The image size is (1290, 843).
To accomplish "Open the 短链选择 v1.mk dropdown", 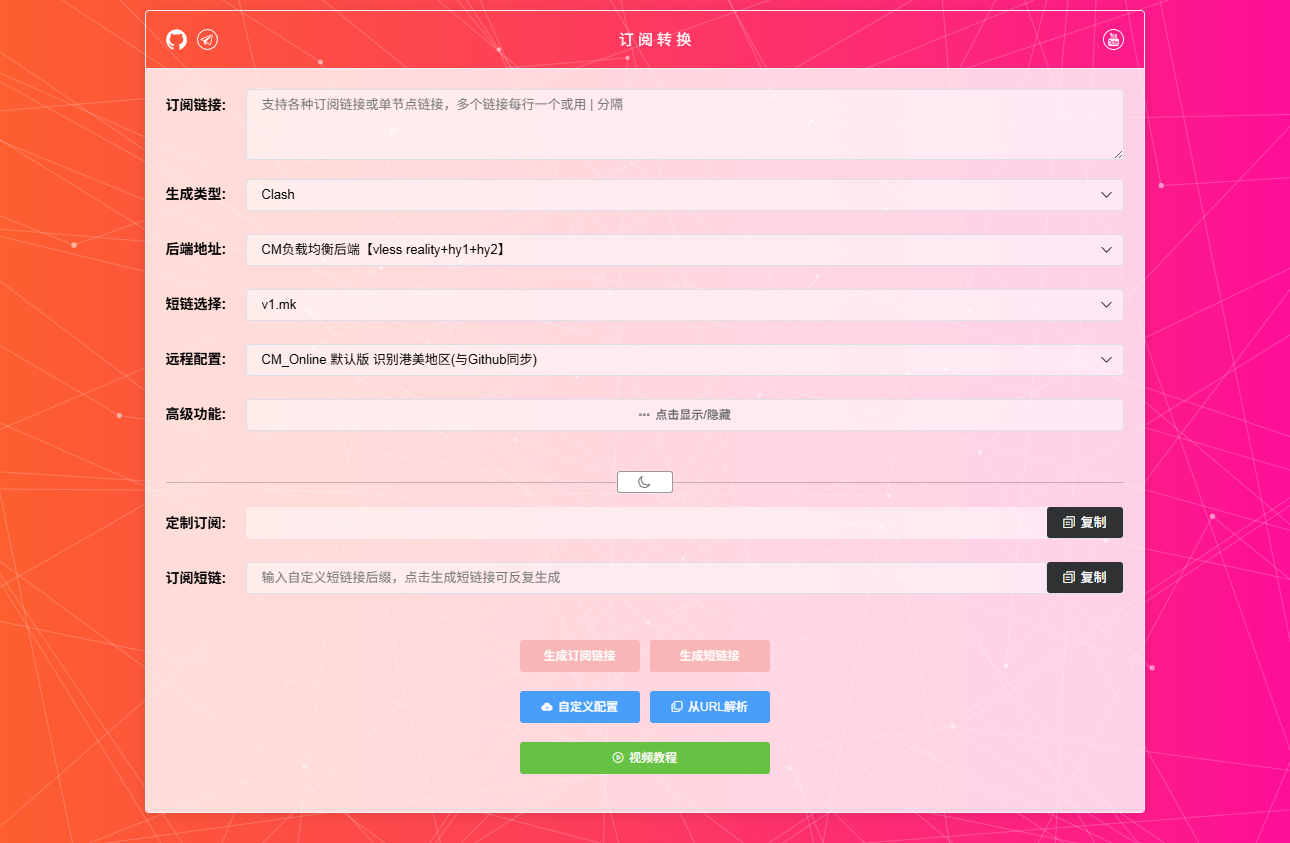I will [x=684, y=304].
